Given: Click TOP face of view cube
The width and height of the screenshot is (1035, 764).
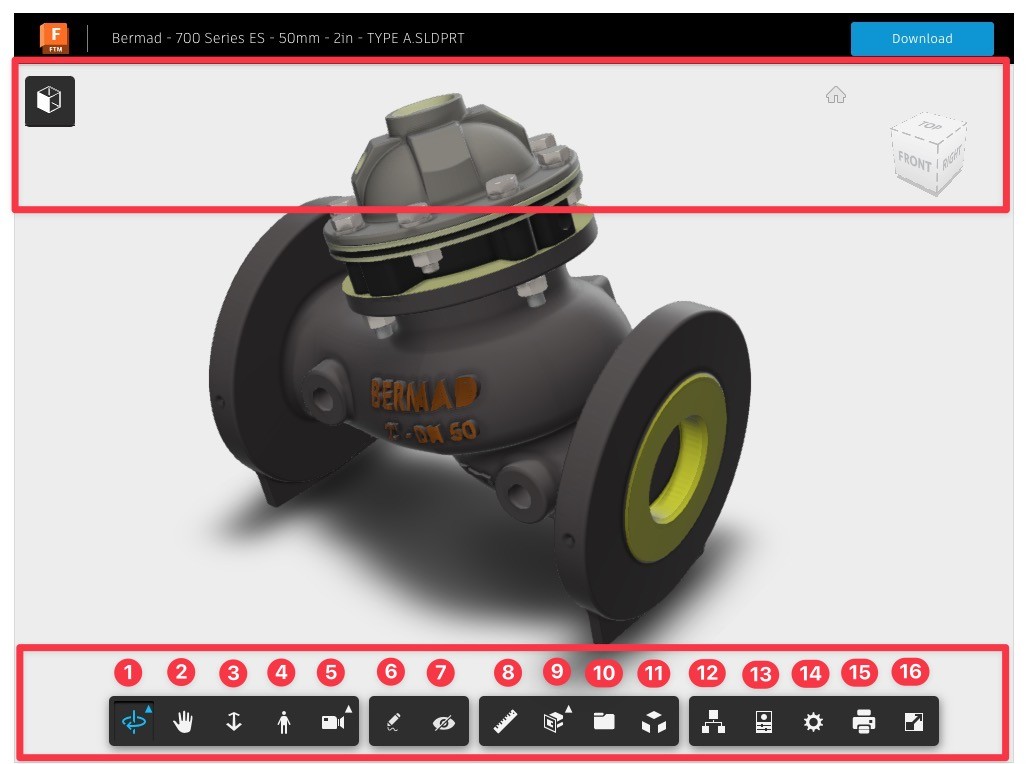Looking at the screenshot, I should [931, 125].
